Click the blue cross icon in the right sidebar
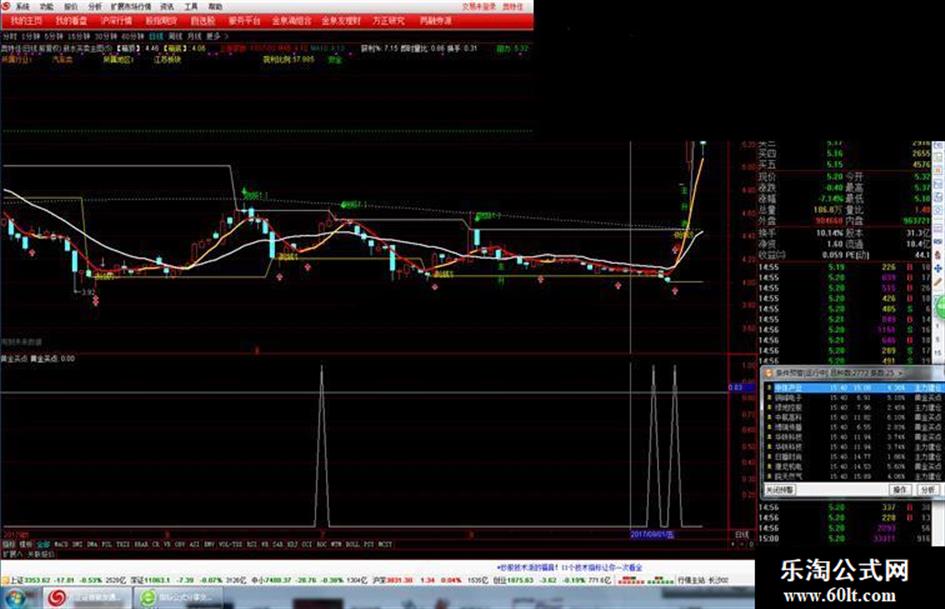This screenshot has width=945, height=609. point(938,268)
